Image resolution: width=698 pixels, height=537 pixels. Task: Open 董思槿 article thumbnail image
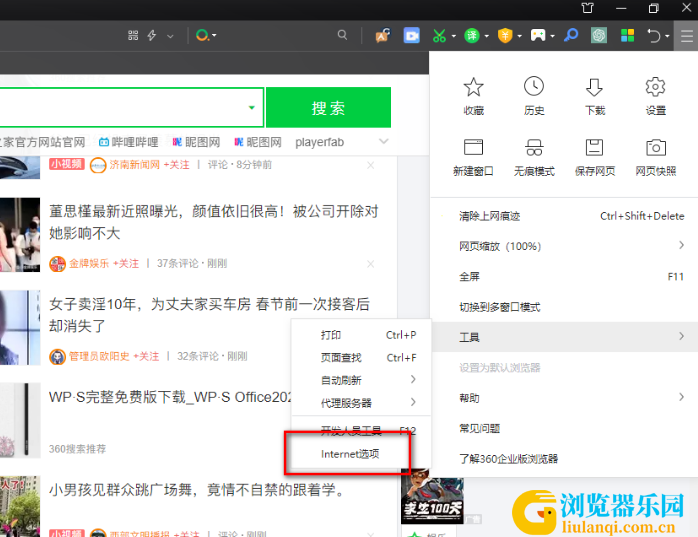coord(20,234)
